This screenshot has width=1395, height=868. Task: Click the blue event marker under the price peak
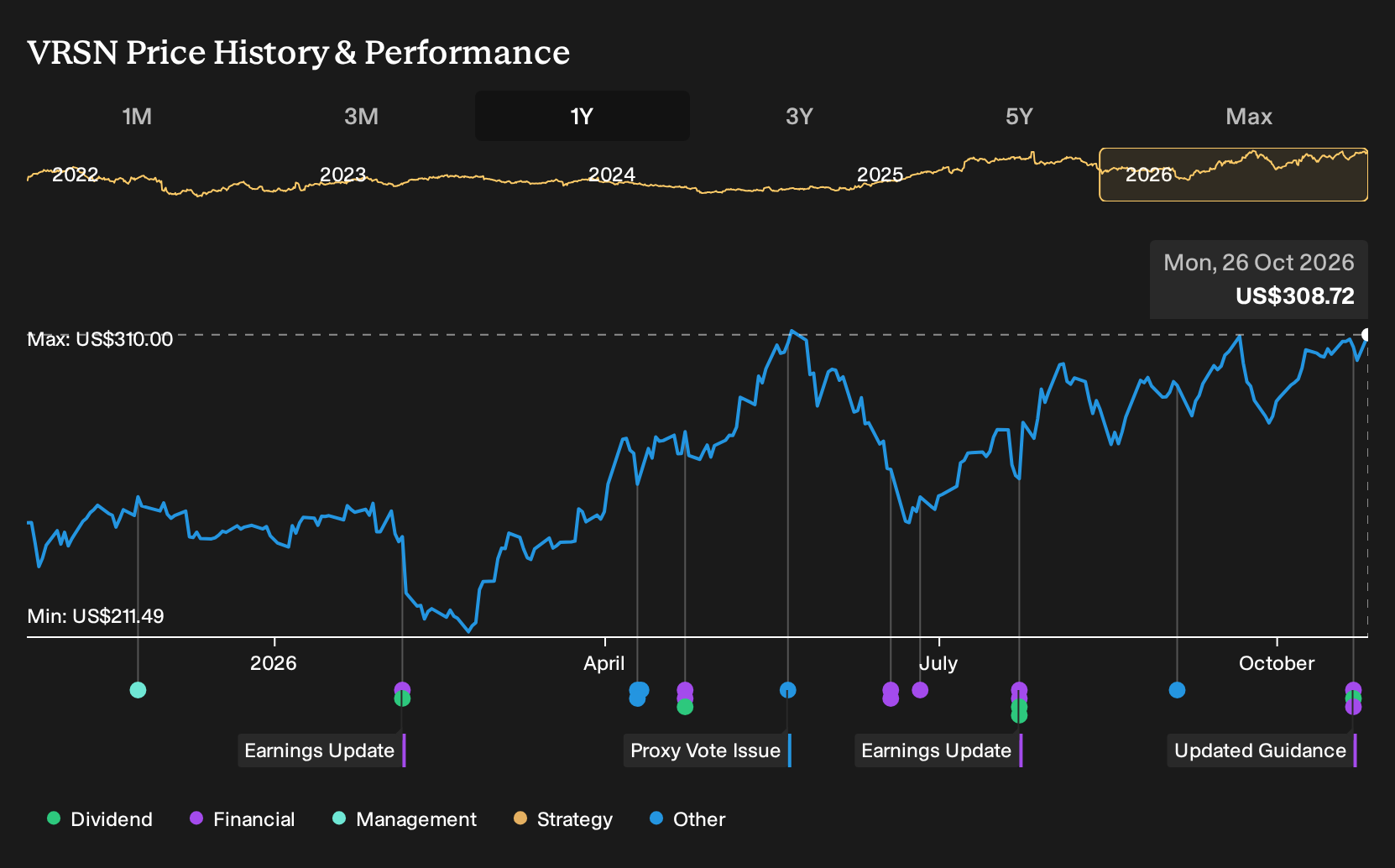(787, 690)
